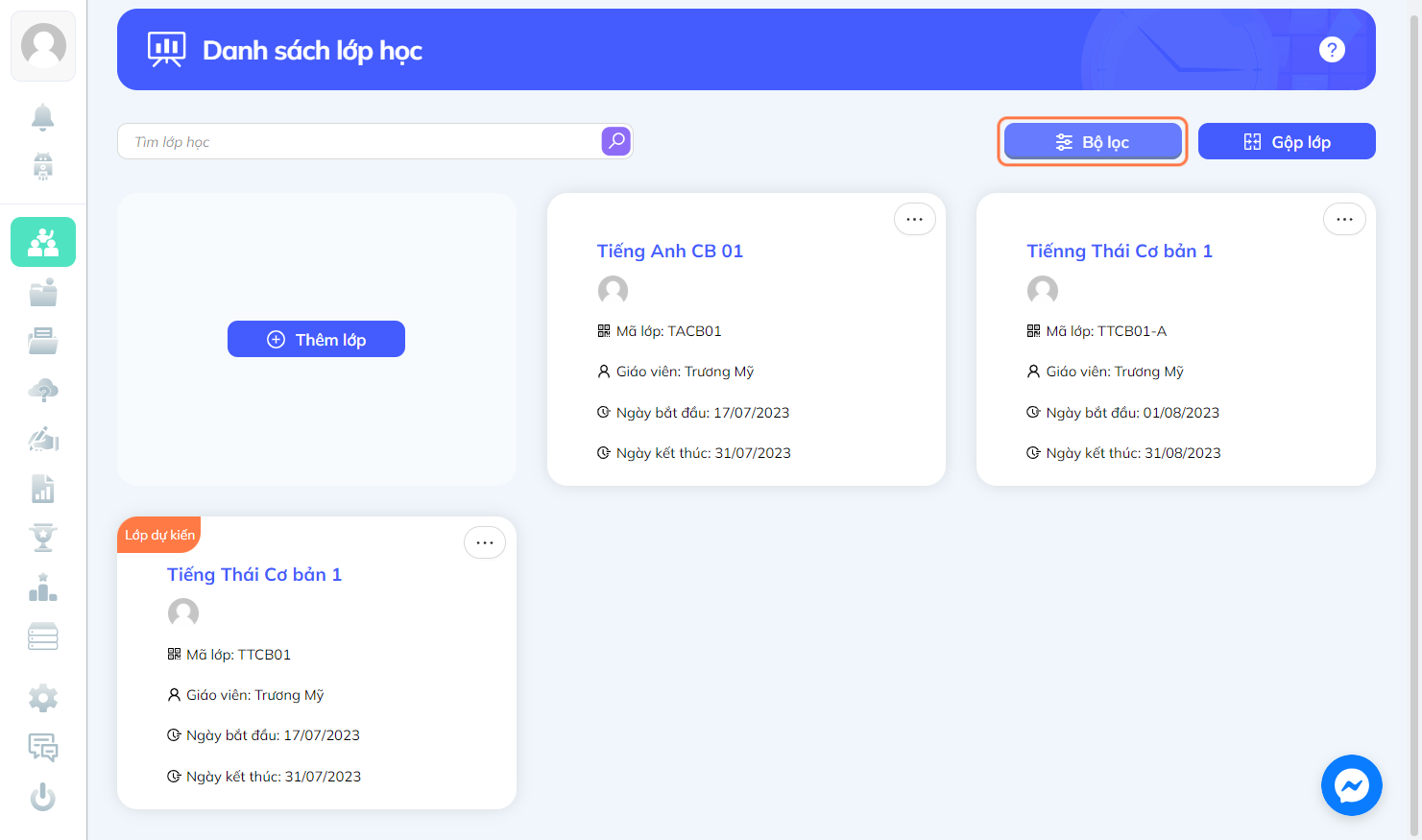Click the purple search magnifier button

tap(616, 141)
